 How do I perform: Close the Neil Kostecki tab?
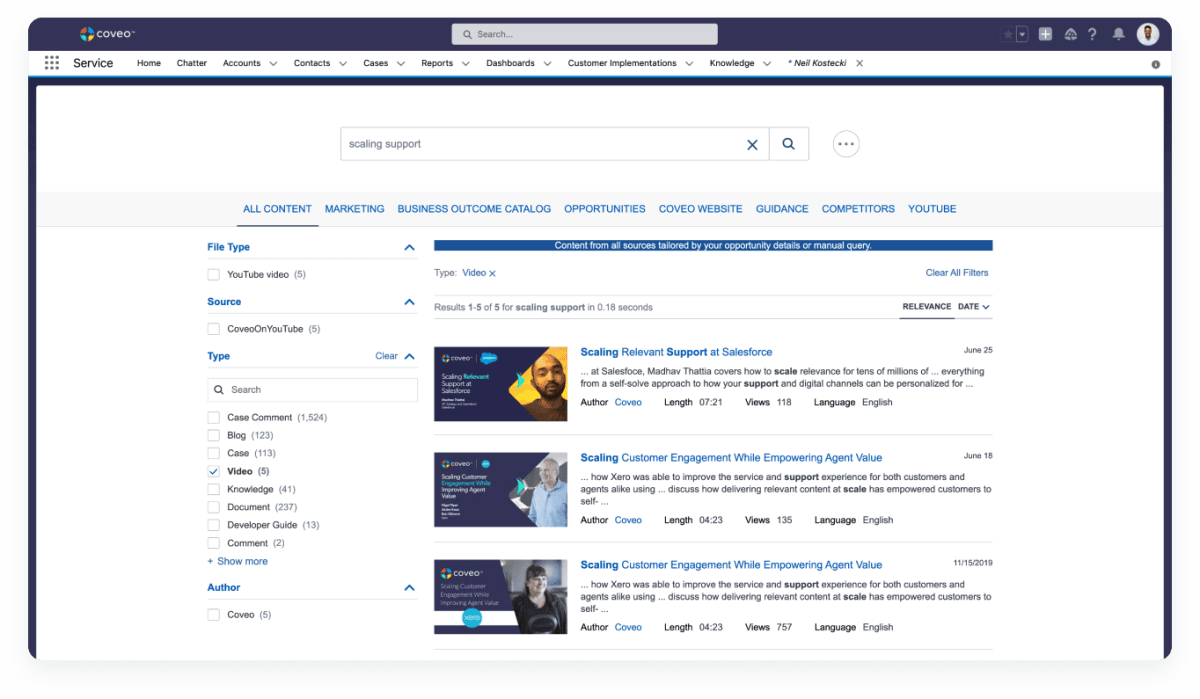coord(859,63)
